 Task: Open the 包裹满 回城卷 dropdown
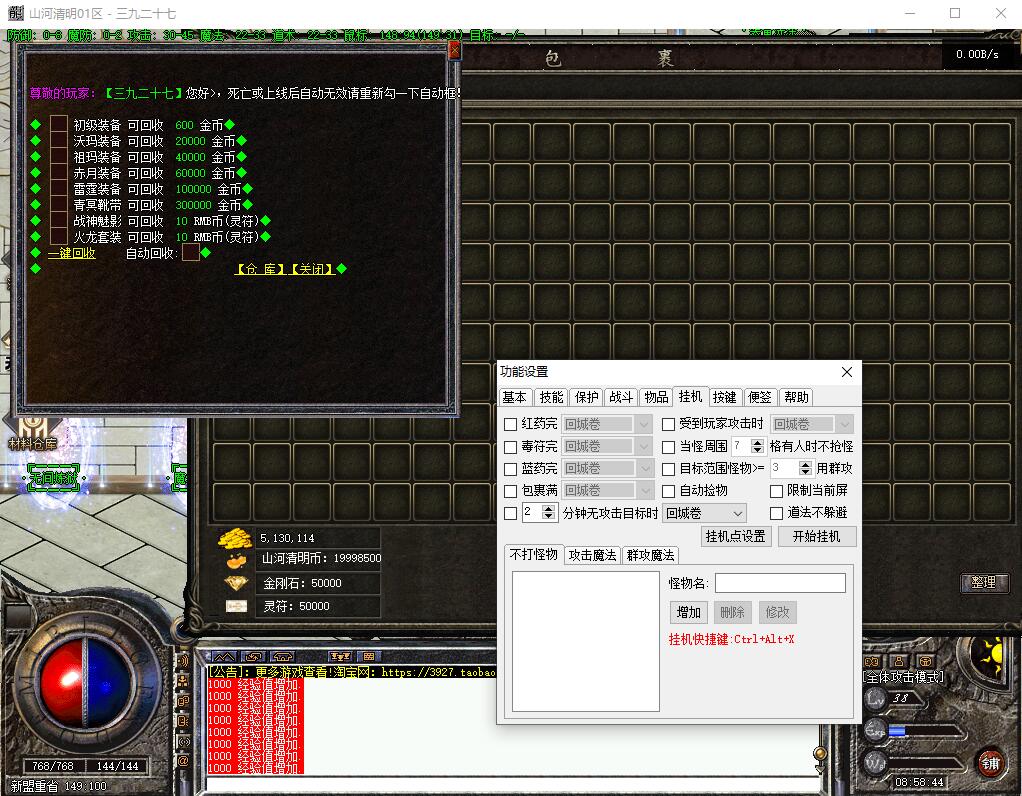(x=607, y=491)
